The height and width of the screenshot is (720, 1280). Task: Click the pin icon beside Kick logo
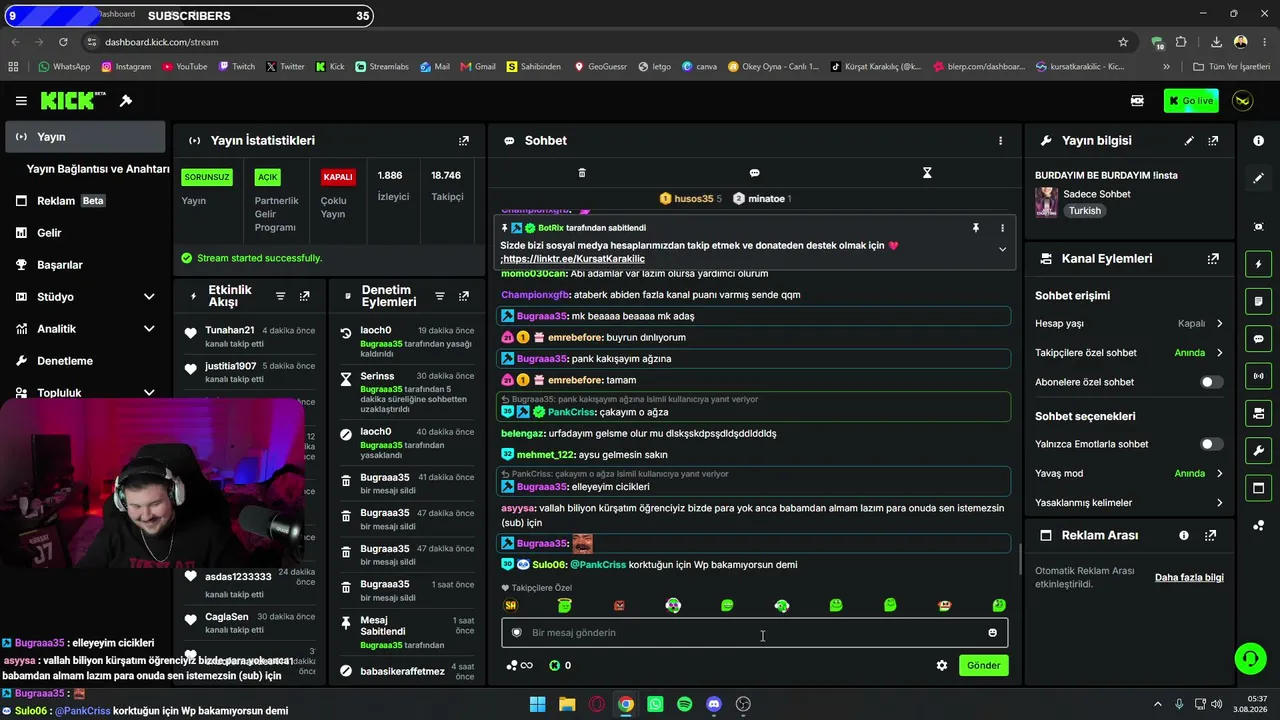click(126, 101)
